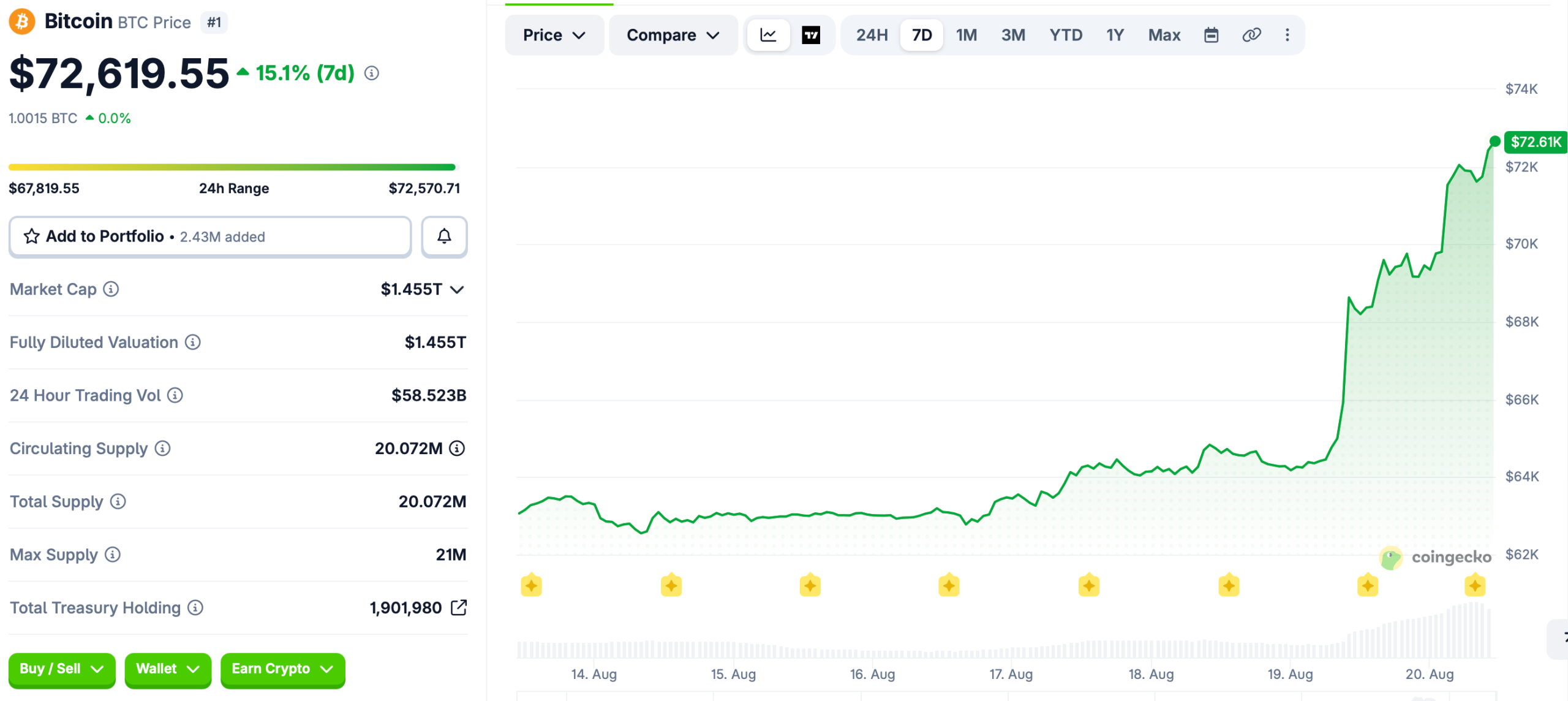Open the Total Supply info icon

(118, 502)
